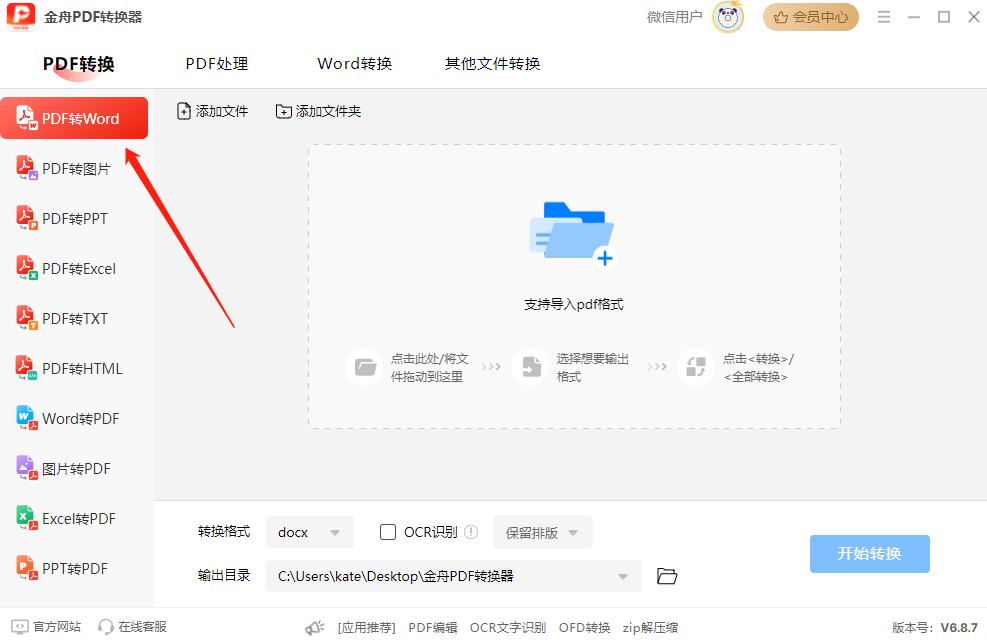
Task: Click the panda user avatar
Action: (728, 17)
